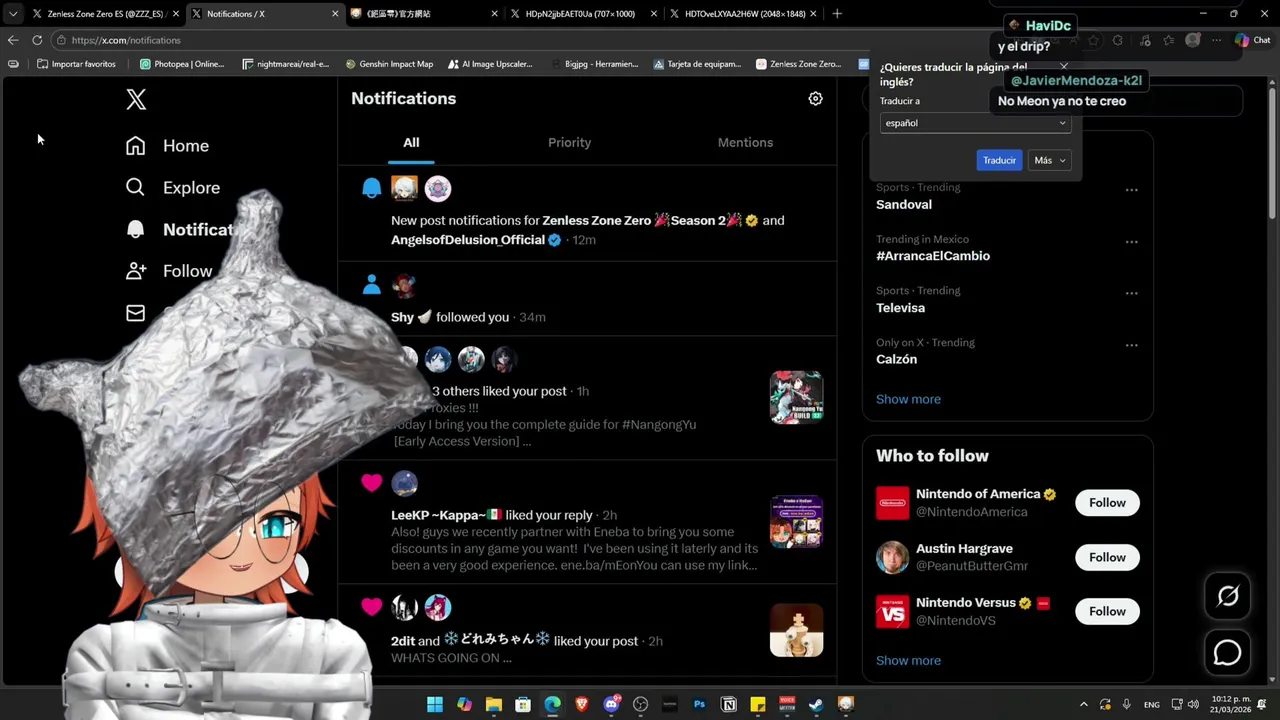The image size is (1280, 720).
Task: Switch to the Mentions tab
Action: point(745,142)
